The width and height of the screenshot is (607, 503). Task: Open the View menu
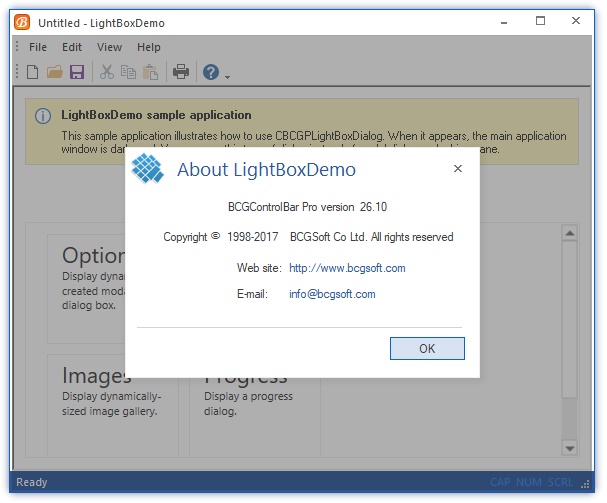110,47
